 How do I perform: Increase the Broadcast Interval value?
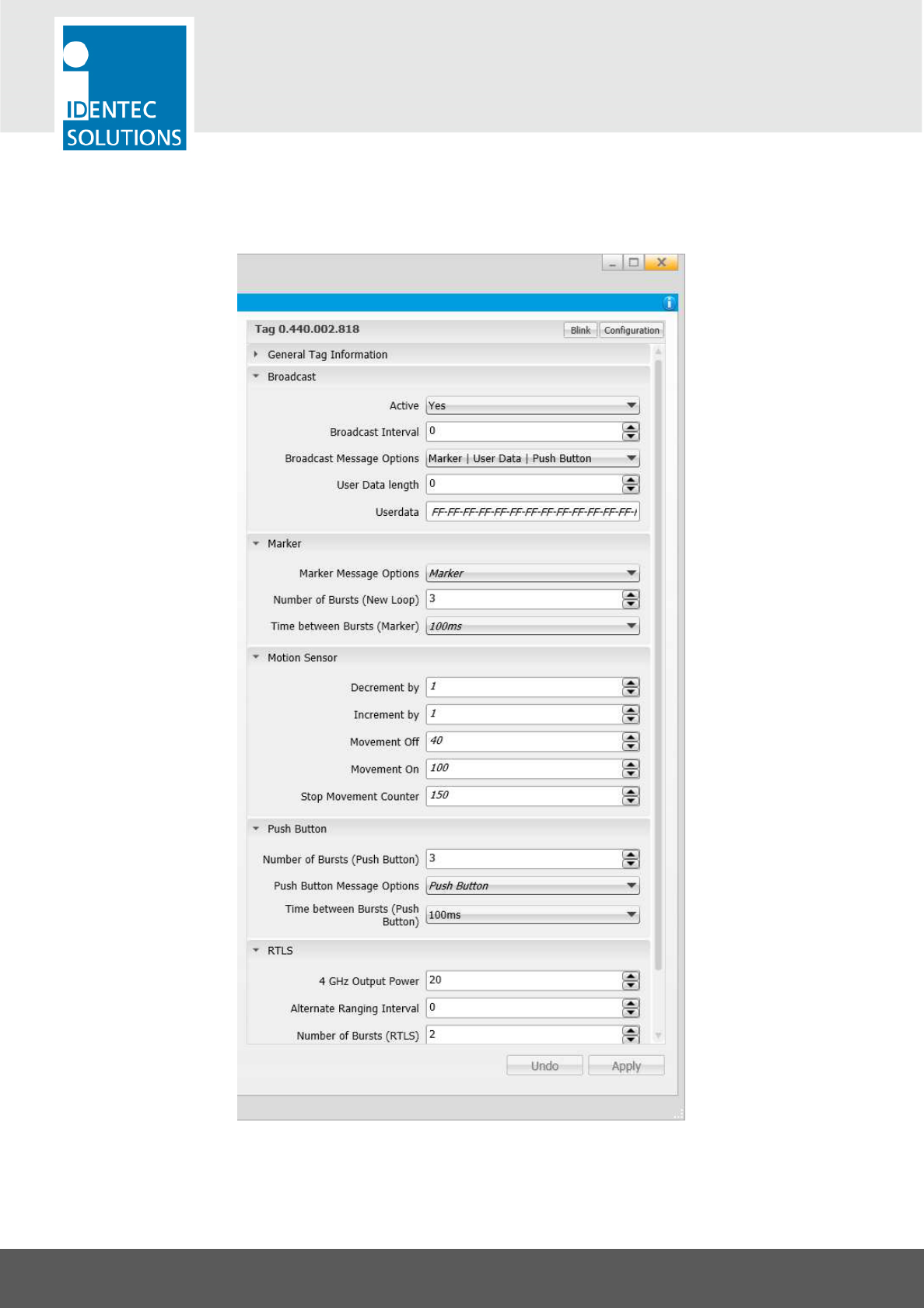click(631, 427)
